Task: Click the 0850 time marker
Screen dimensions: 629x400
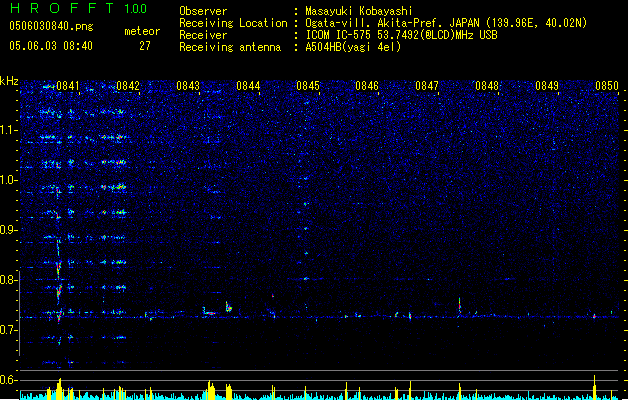Action: [x=607, y=86]
